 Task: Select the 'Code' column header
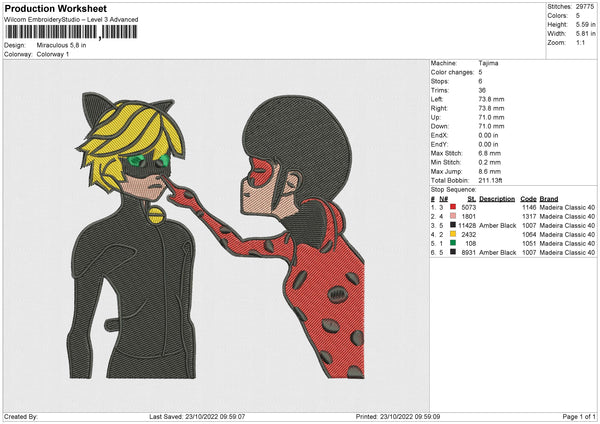[x=528, y=199]
